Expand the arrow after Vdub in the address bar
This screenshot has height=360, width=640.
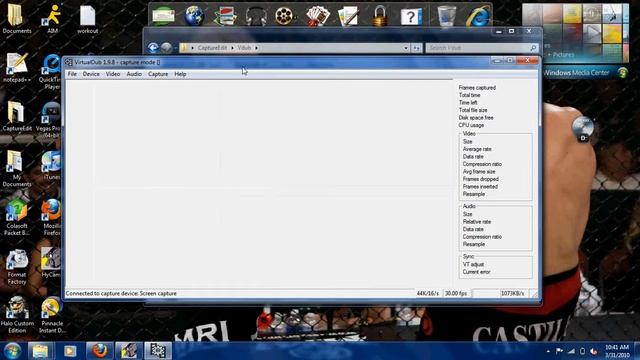tap(257, 48)
